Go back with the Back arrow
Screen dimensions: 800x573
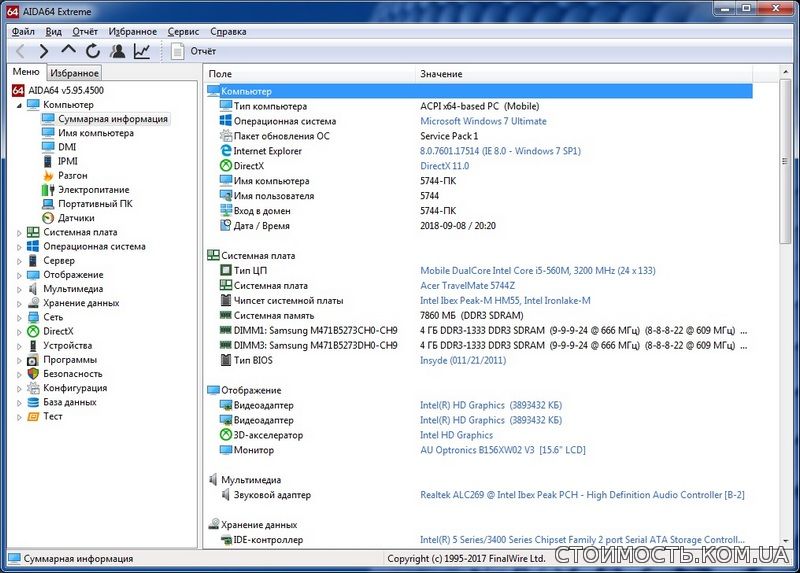(x=20, y=51)
